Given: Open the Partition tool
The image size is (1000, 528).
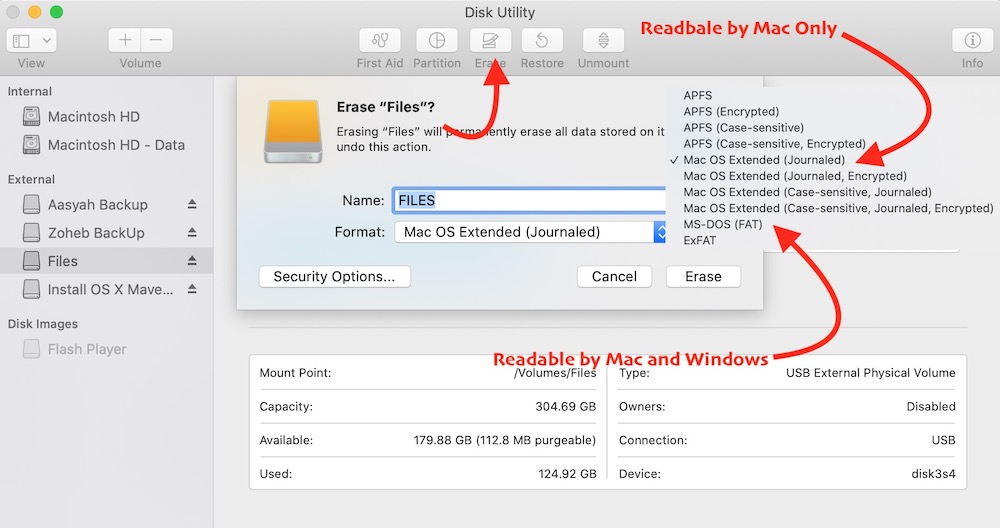Looking at the screenshot, I should pos(436,41).
